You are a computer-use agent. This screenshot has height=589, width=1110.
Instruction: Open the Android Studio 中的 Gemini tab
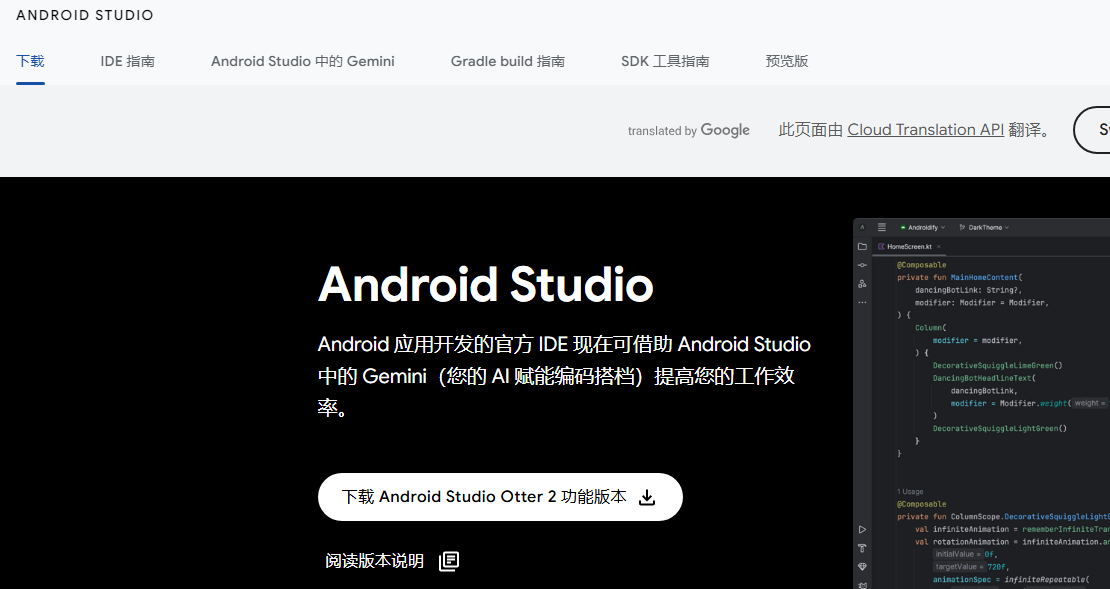tap(302, 62)
